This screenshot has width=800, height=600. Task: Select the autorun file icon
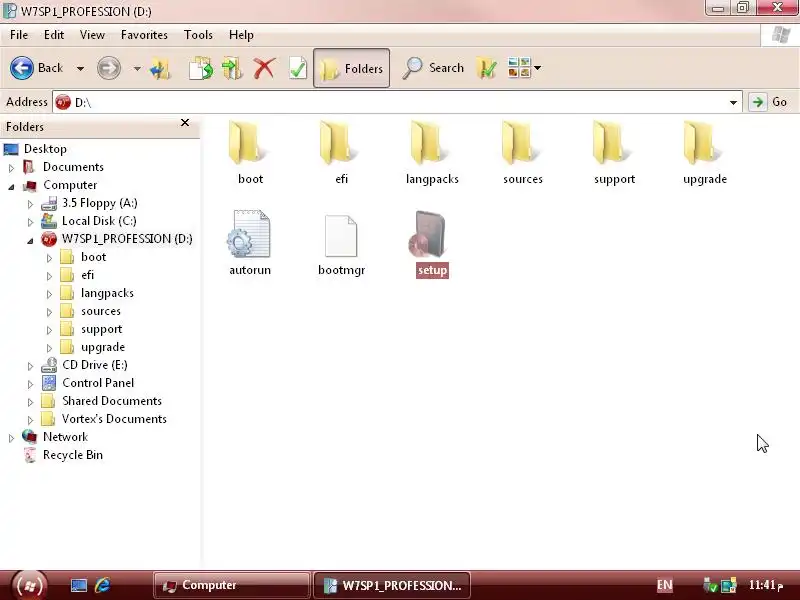(x=249, y=234)
